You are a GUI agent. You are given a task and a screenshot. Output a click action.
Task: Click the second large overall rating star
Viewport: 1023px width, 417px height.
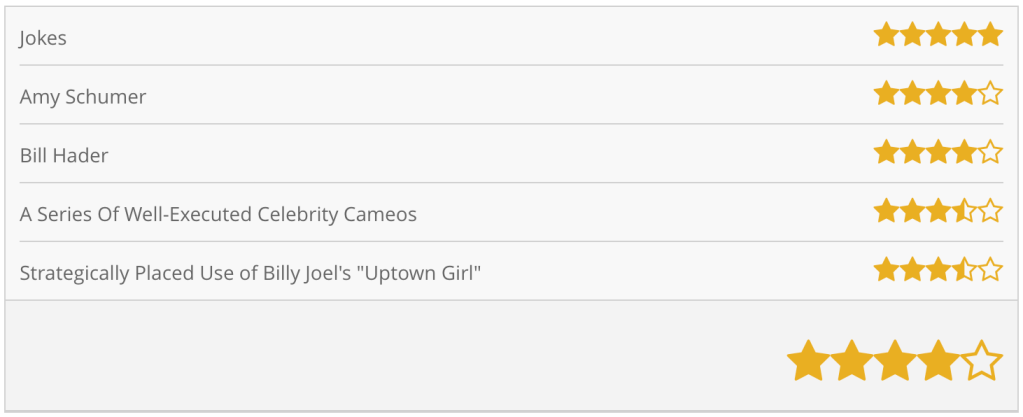click(x=852, y=361)
